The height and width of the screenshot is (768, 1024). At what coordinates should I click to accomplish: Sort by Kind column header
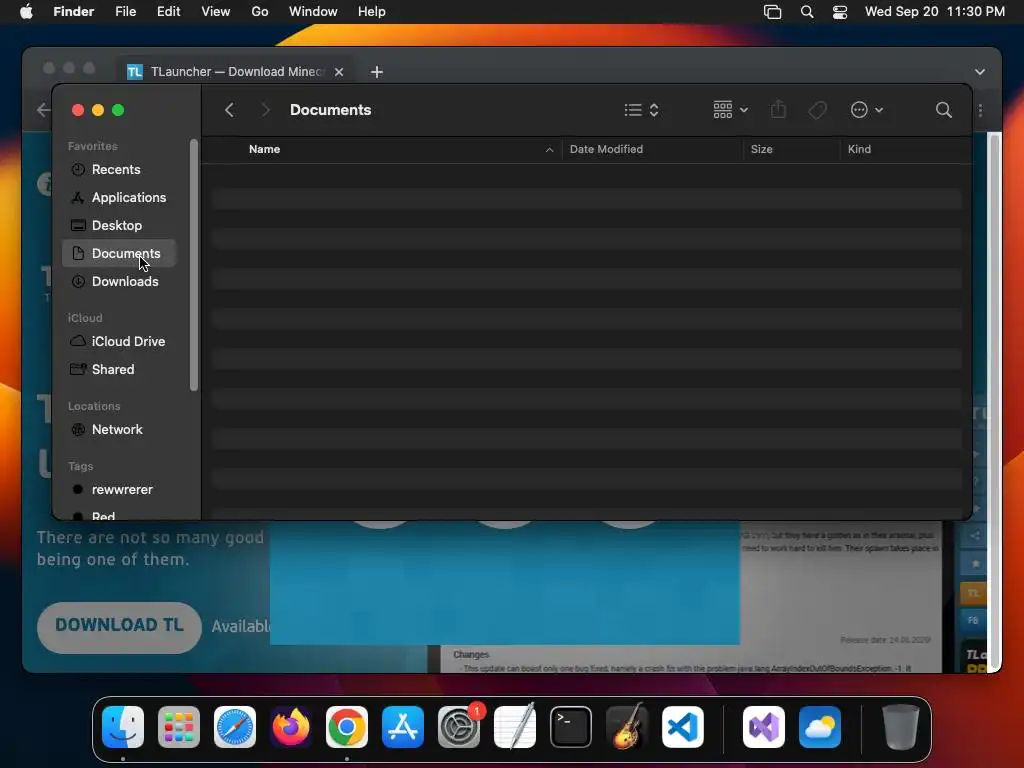[859, 149]
